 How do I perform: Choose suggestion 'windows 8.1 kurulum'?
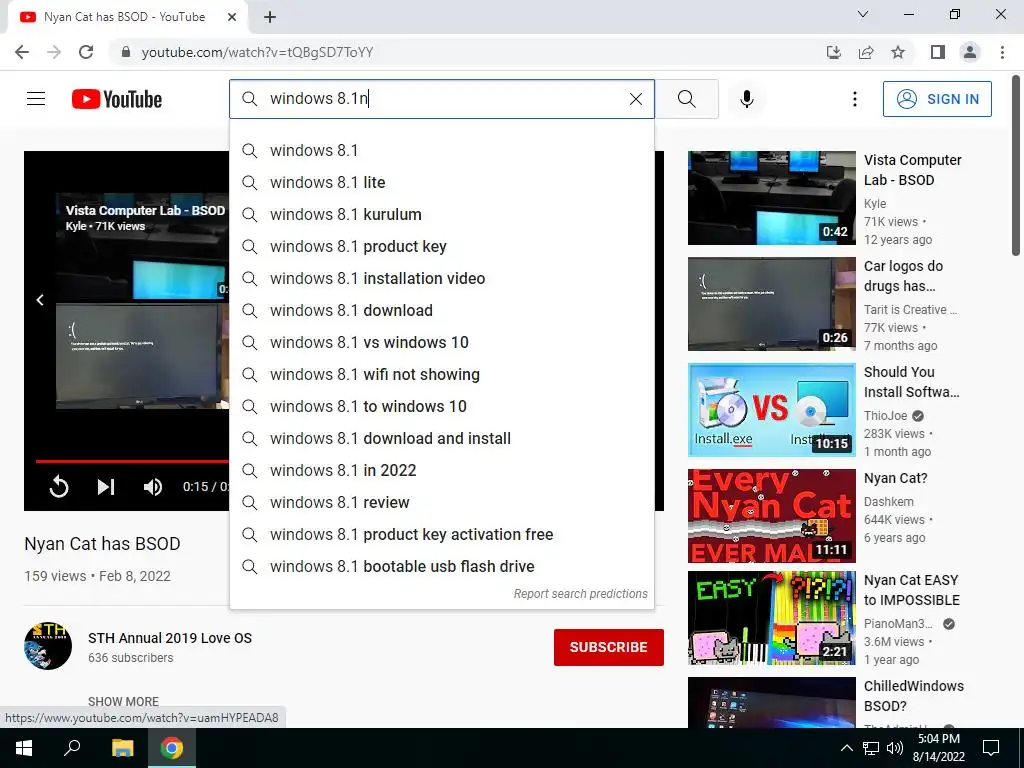coord(441,214)
